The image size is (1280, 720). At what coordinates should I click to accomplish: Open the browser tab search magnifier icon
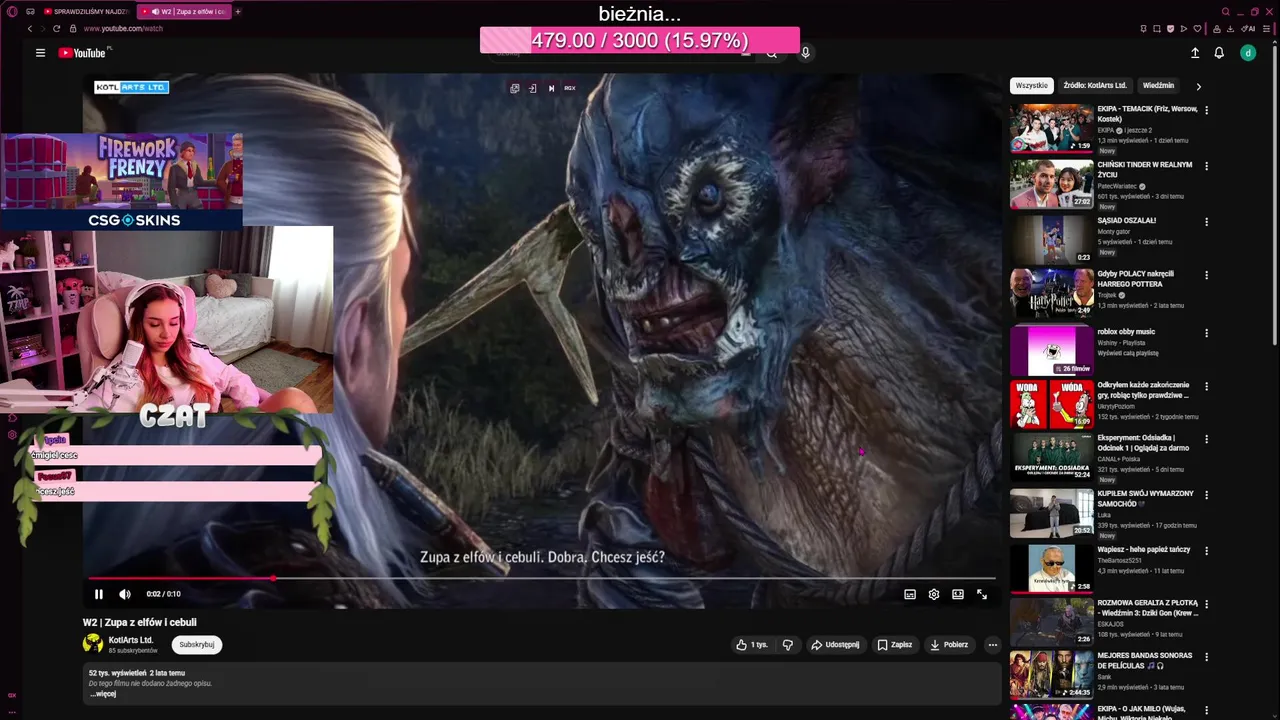click(x=1226, y=11)
